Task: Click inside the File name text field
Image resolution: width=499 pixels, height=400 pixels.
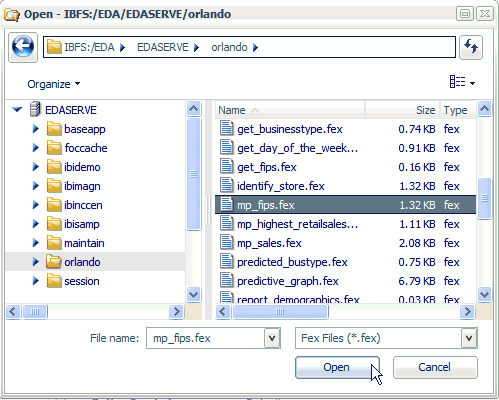Action: [x=206, y=338]
